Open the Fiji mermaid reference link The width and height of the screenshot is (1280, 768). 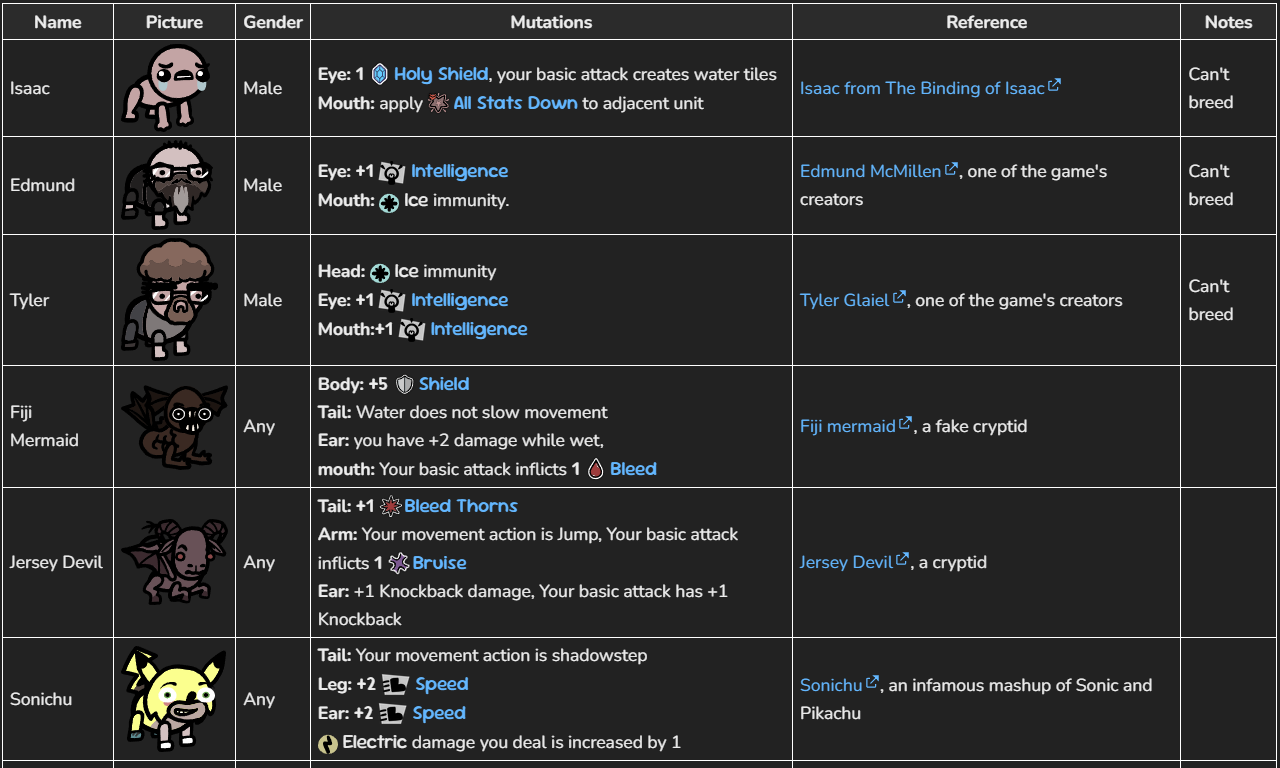[847, 426]
